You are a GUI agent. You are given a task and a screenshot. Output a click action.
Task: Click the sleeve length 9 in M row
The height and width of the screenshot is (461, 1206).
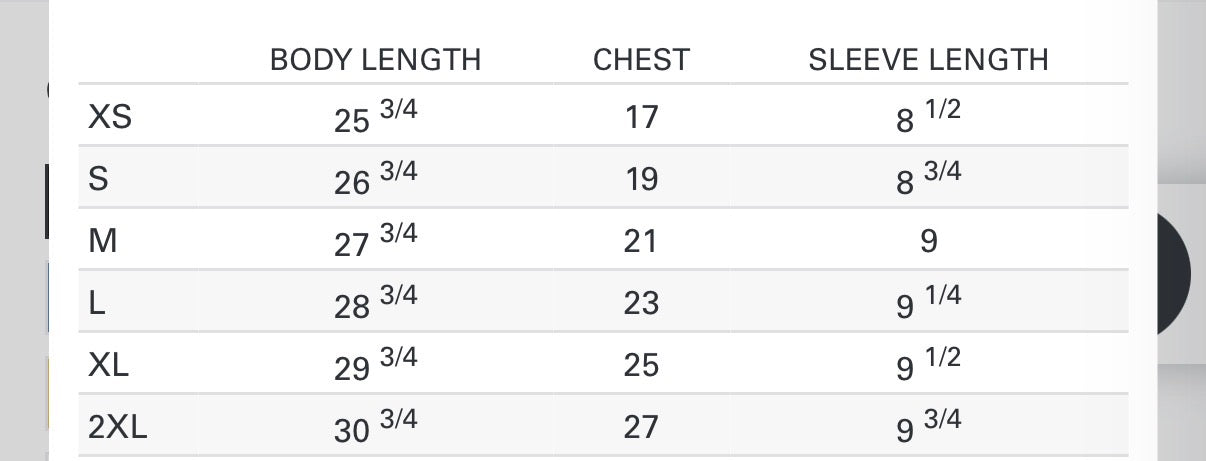pyautogui.click(x=928, y=242)
